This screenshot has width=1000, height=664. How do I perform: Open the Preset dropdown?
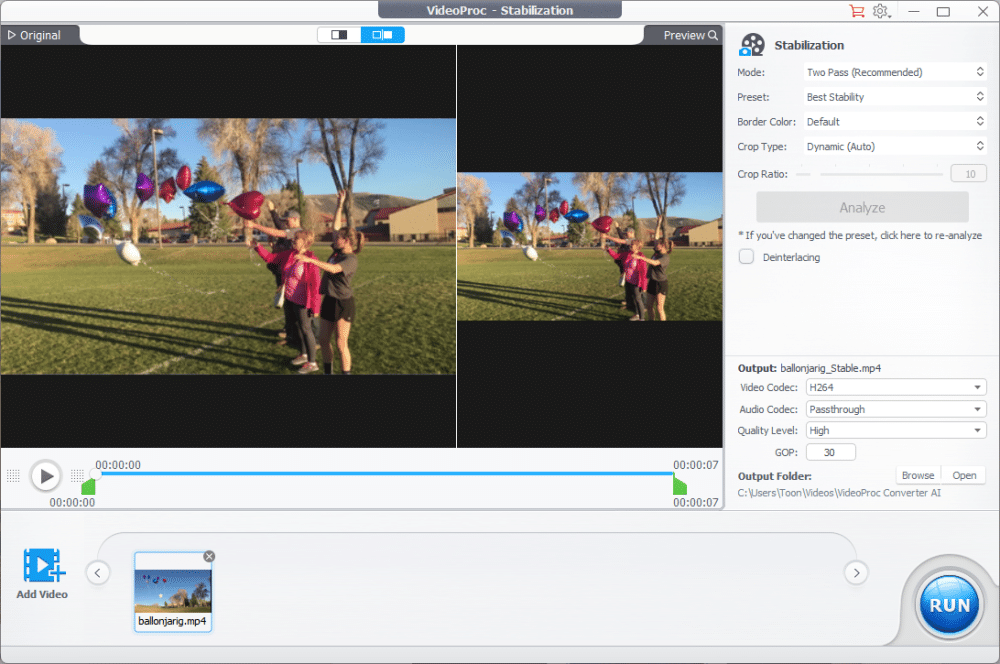tap(895, 97)
